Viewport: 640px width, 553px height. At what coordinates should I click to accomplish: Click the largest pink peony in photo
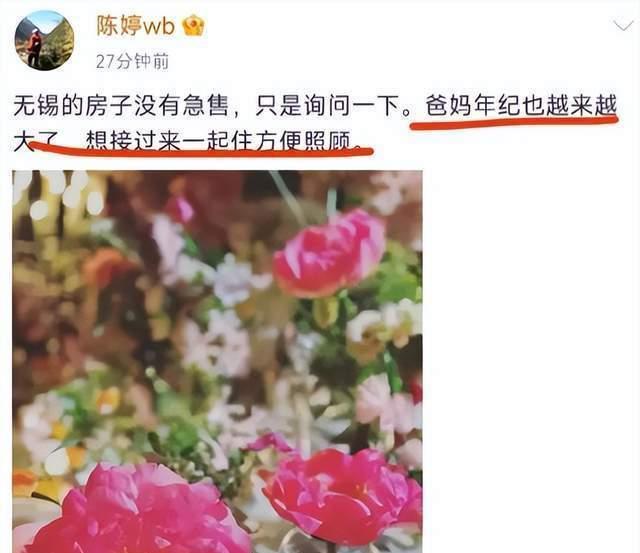141,510
